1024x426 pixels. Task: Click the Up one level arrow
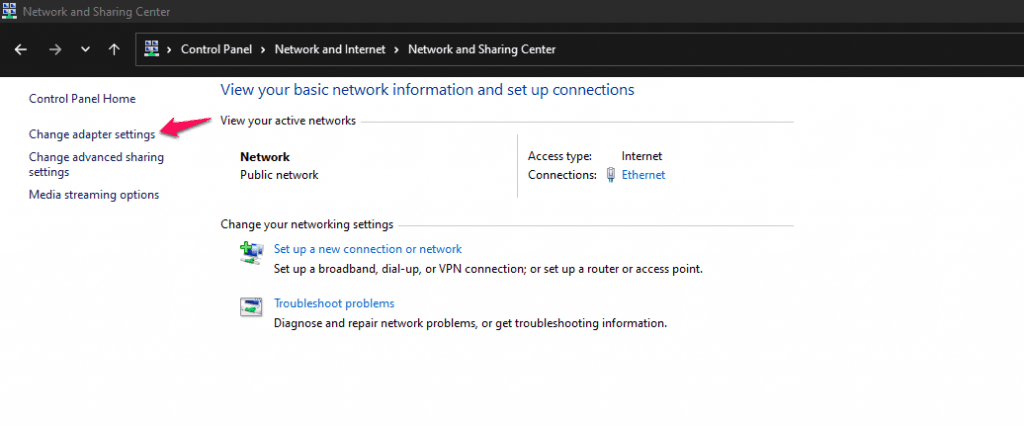[114, 49]
